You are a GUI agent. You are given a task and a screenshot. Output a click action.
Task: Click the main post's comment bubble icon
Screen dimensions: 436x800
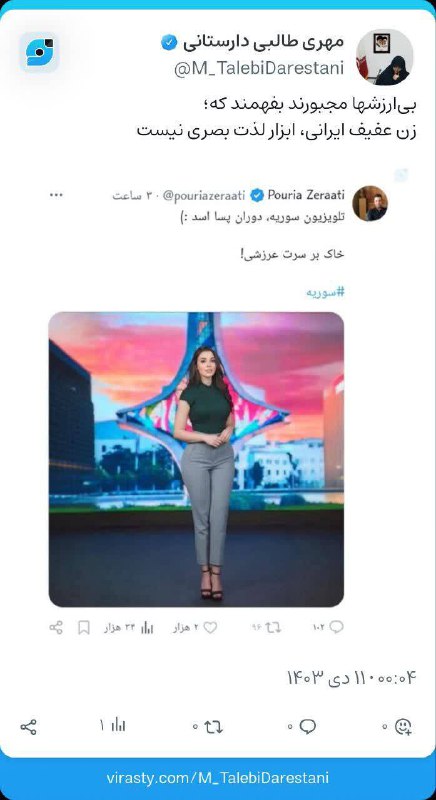(307, 727)
